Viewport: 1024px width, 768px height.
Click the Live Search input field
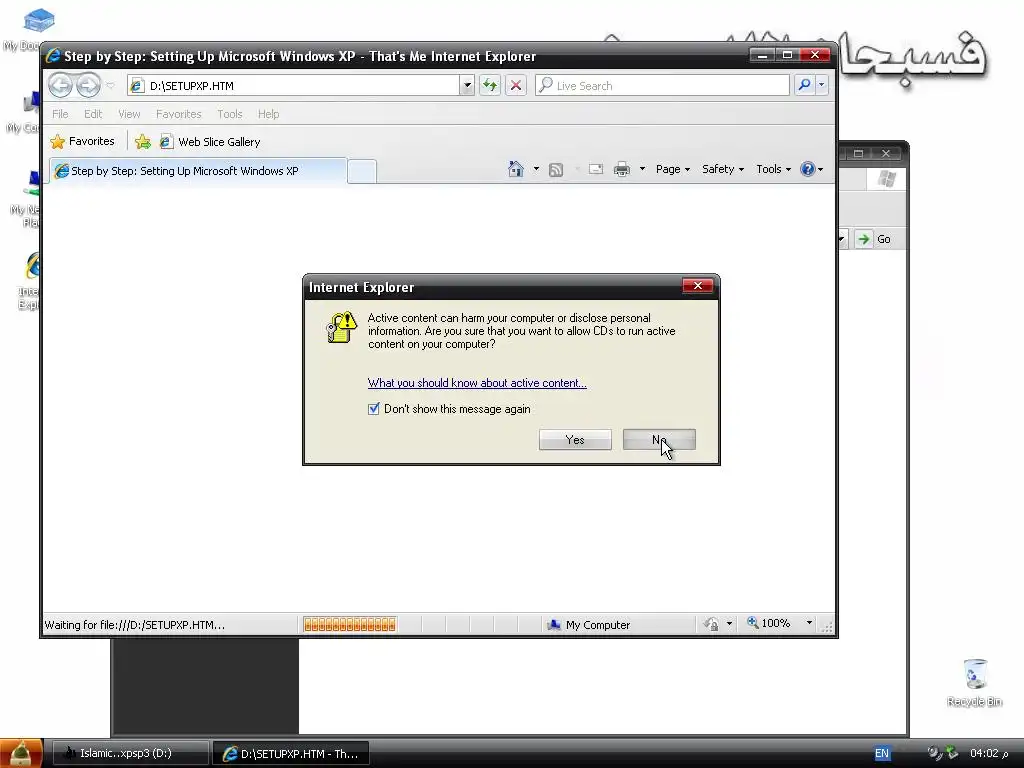[x=662, y=86]
